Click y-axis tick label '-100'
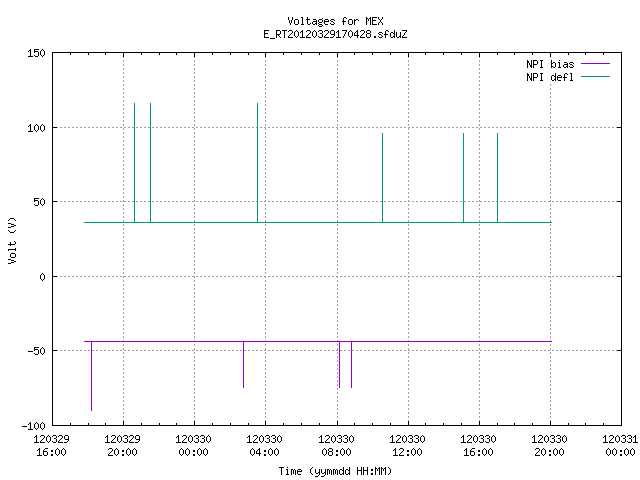The width and height of the screenshot is (640, 480). 33,426
